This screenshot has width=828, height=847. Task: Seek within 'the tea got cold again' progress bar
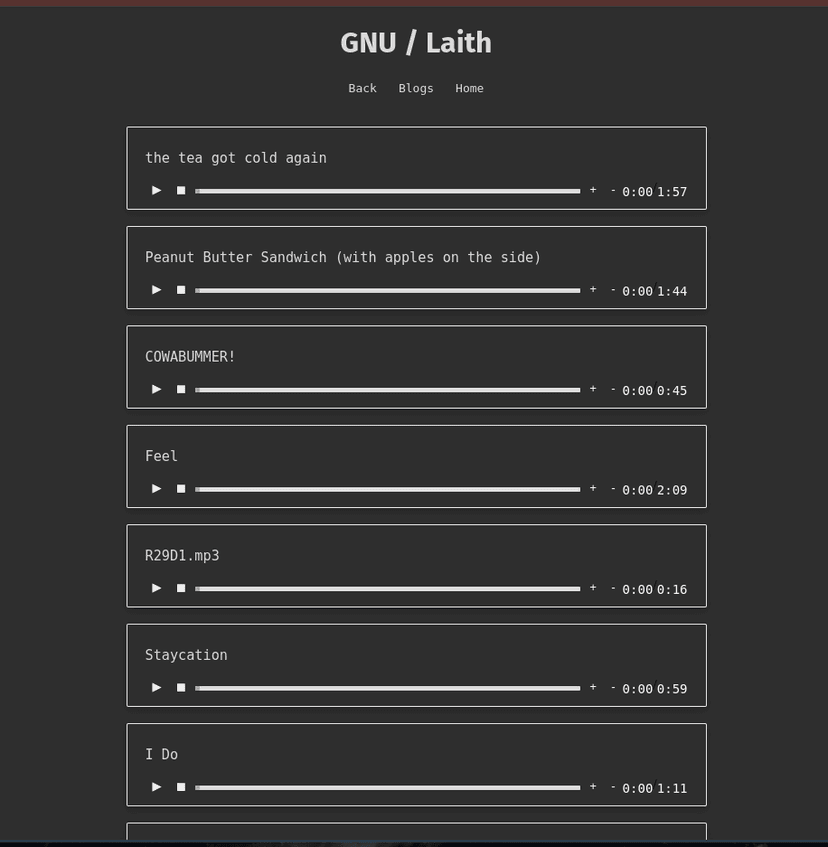(388, 191)
